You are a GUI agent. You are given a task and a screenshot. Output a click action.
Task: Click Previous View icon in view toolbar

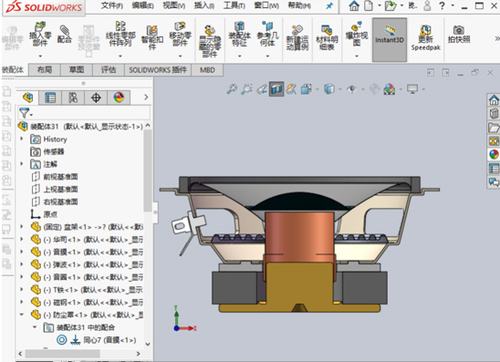coord(262,89)
